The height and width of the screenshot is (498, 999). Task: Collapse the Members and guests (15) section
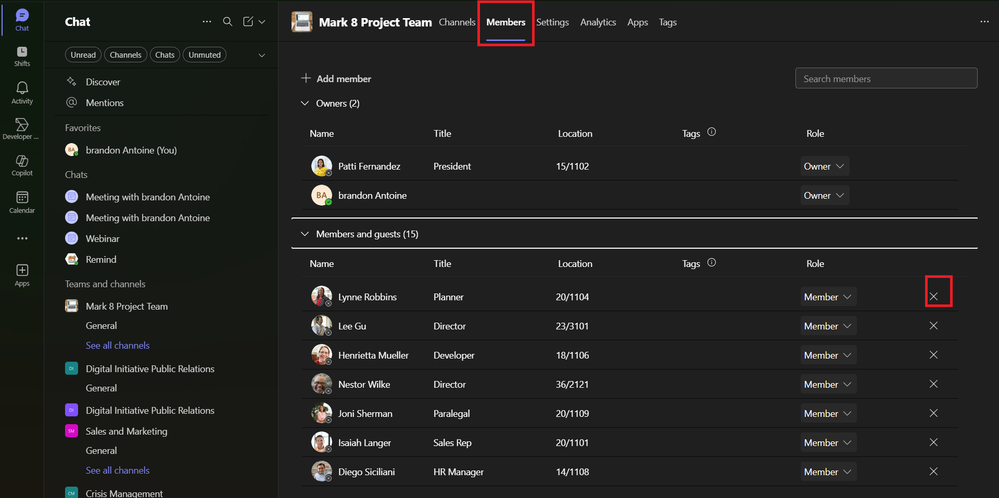point(305,234)
